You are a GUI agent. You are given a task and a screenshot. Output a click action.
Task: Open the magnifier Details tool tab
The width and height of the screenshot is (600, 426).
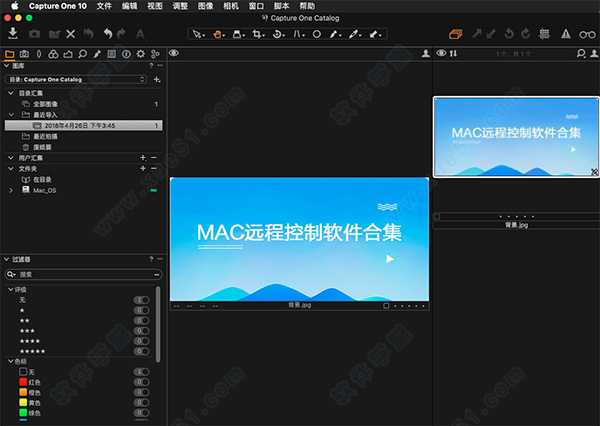pos(82,54)
